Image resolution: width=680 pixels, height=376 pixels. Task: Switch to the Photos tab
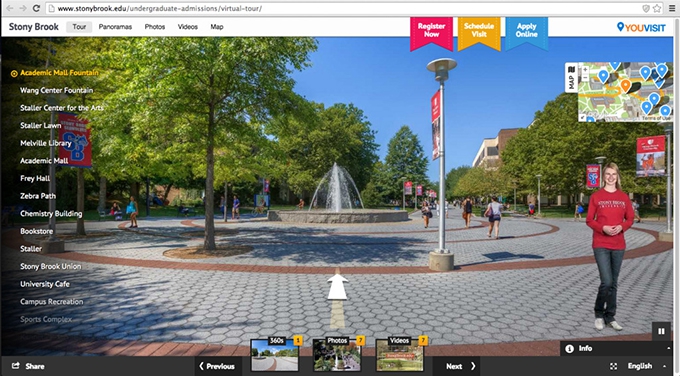(155, 27)
